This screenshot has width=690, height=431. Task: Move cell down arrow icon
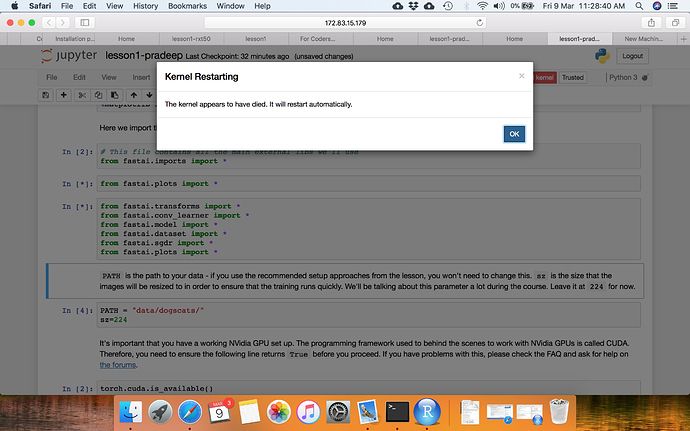[149, 95]
